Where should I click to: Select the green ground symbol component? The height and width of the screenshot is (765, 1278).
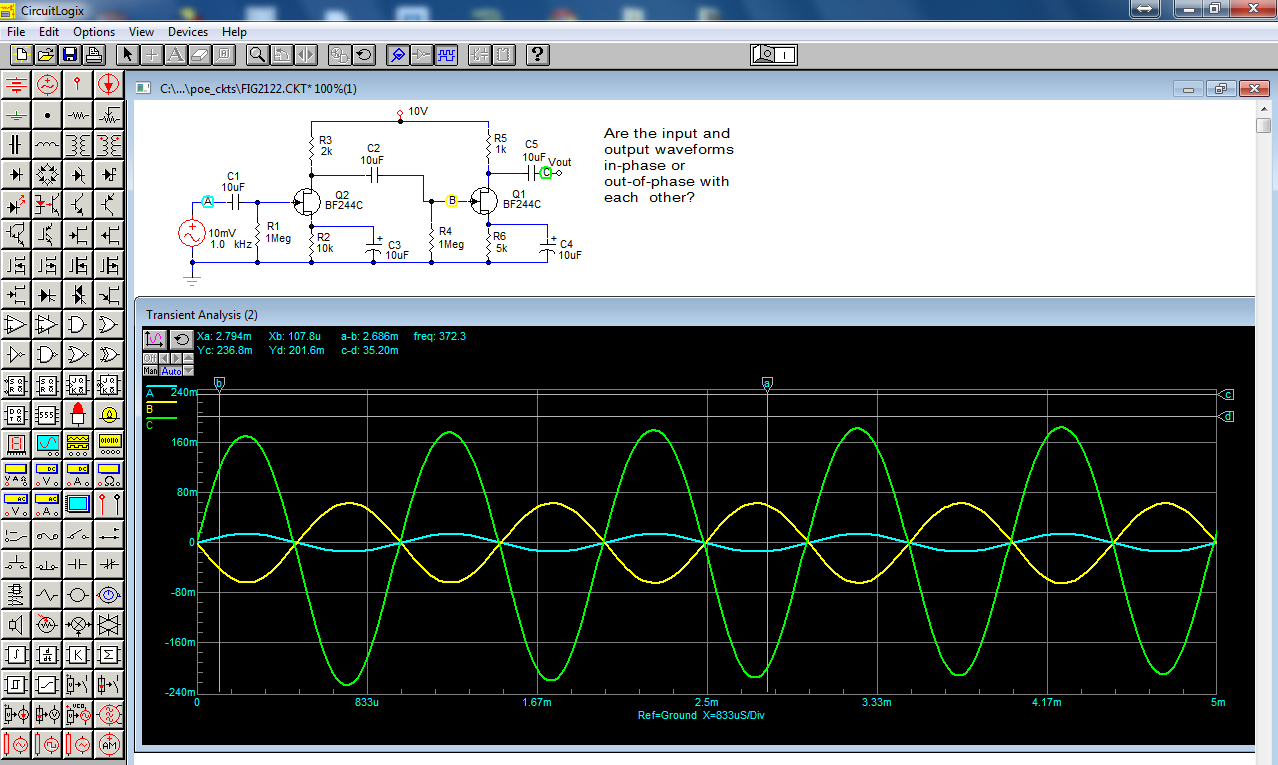(16, 115)
